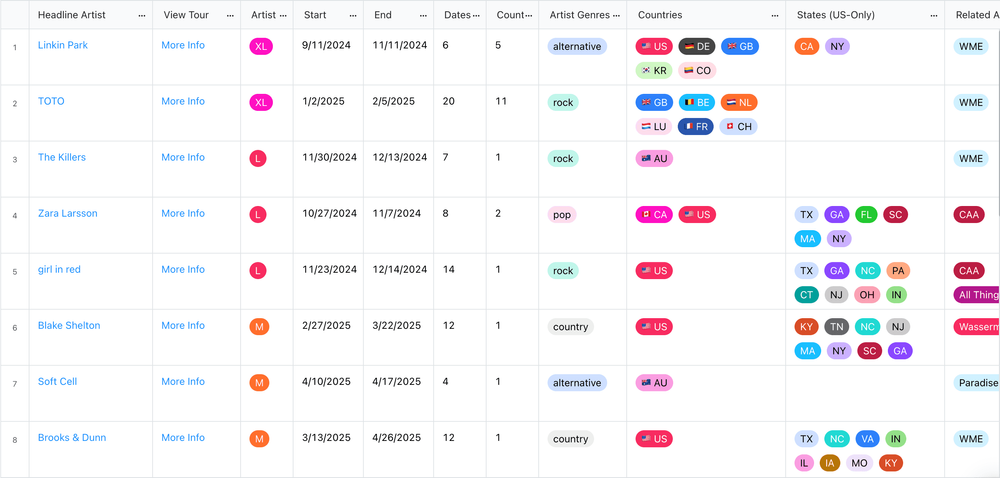The width and height of the screenshot is (1000, 478).
Task: Open girl in red artist link
Action: (59, 270)
